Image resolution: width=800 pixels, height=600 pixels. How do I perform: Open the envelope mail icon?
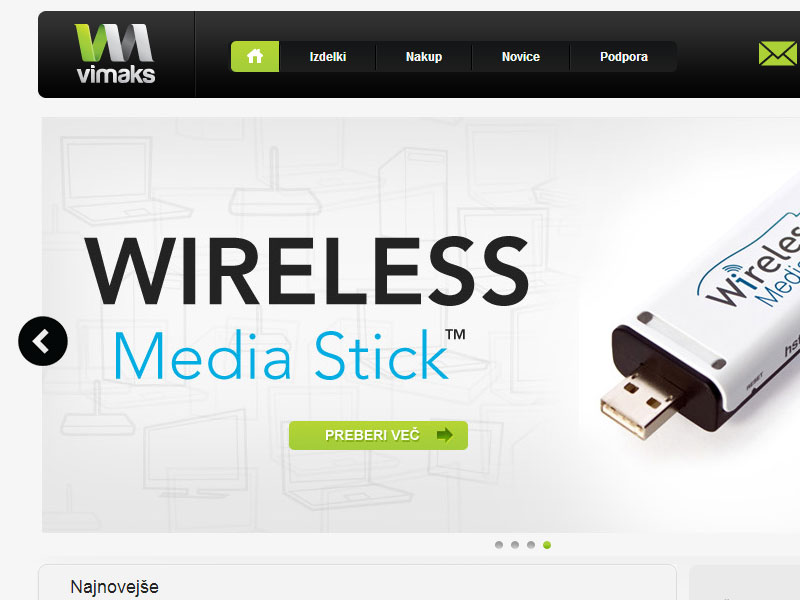coord(778,54)
